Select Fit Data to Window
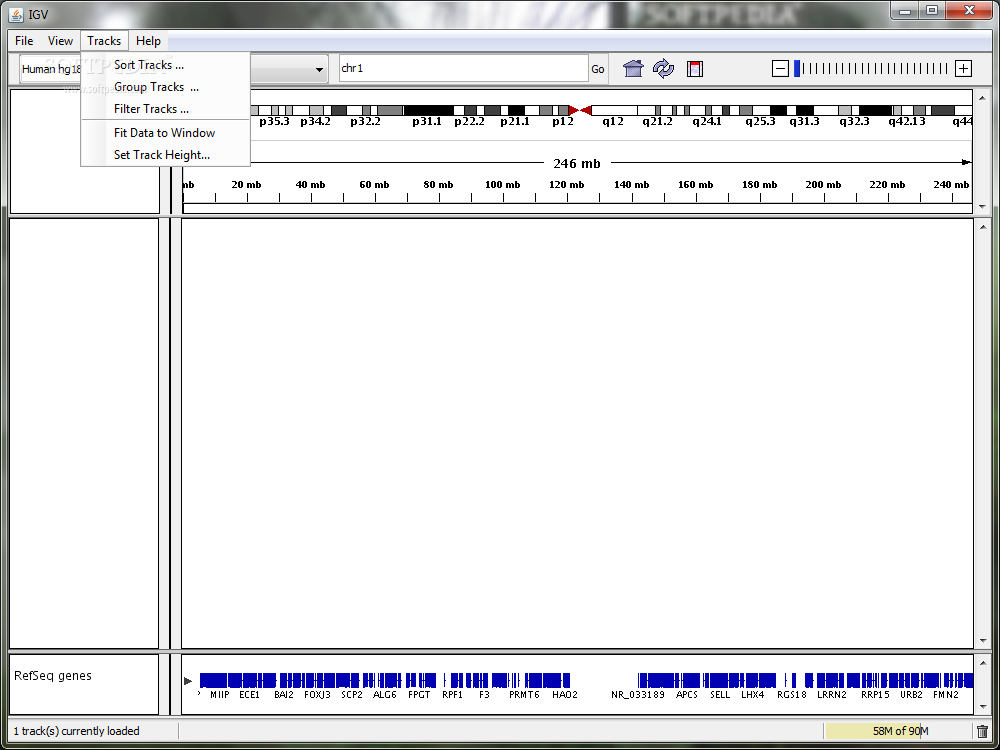Image resolution: width=1000 pixels, height=750 pixels. pyautogui.click(x=165, y=133)
